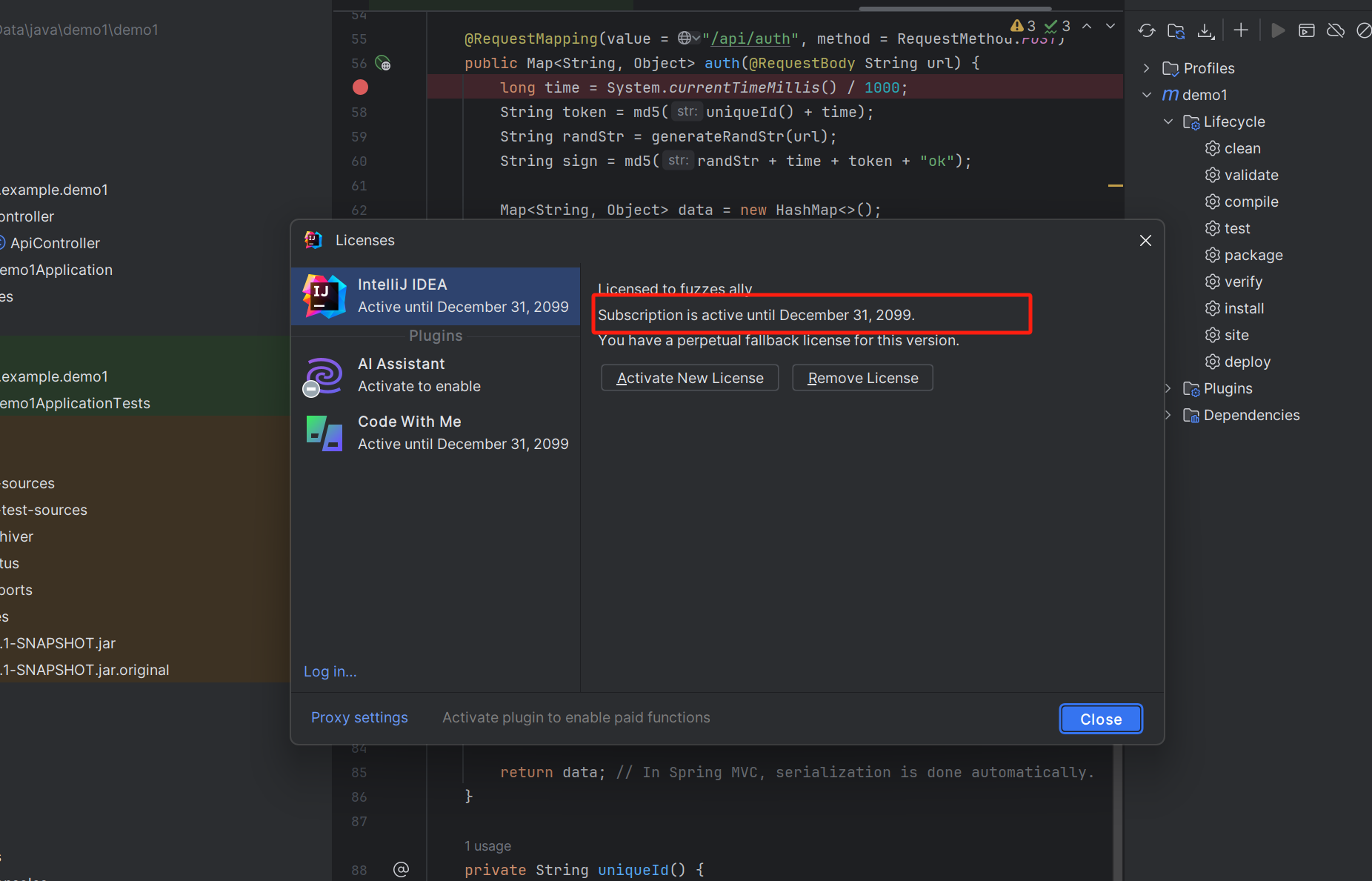Click the 'Subscription is active until December 31, 2099.' text
Image resolution: width=1372 pixels, height=881 pixels.
tap(756, 315)
